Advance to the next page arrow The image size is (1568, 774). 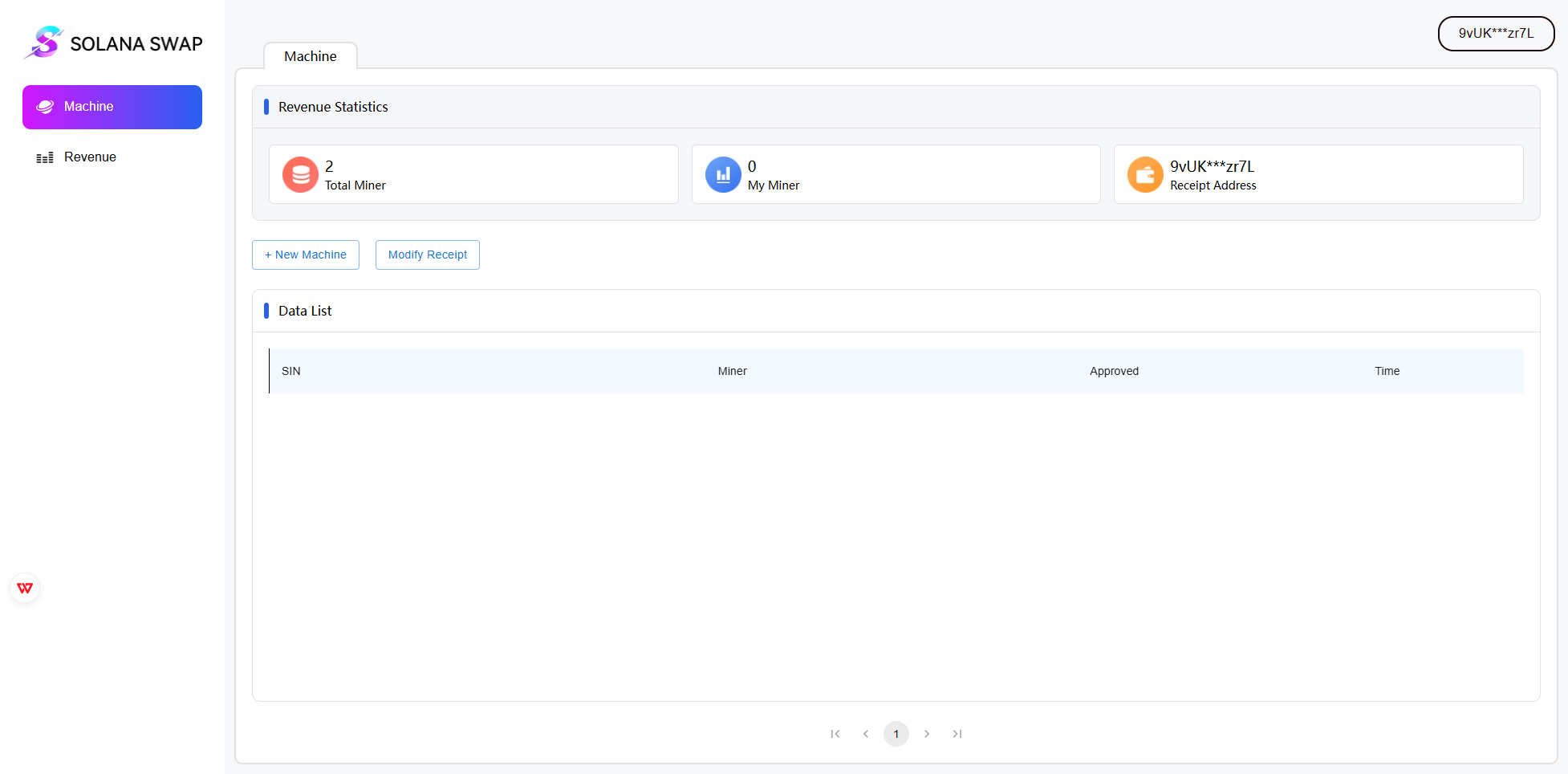point(927,734)
